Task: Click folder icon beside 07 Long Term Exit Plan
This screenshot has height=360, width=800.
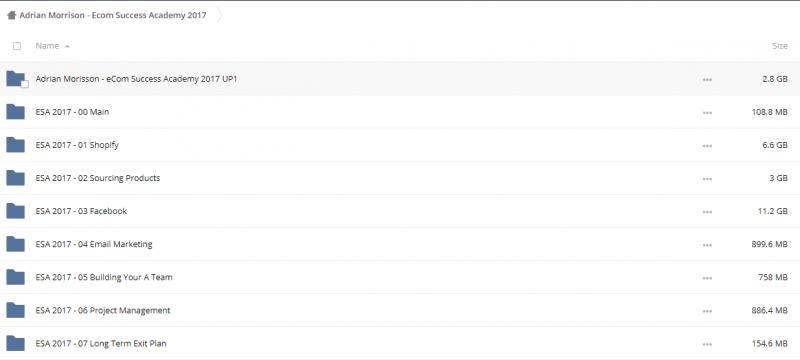Action: coord(15,343)
